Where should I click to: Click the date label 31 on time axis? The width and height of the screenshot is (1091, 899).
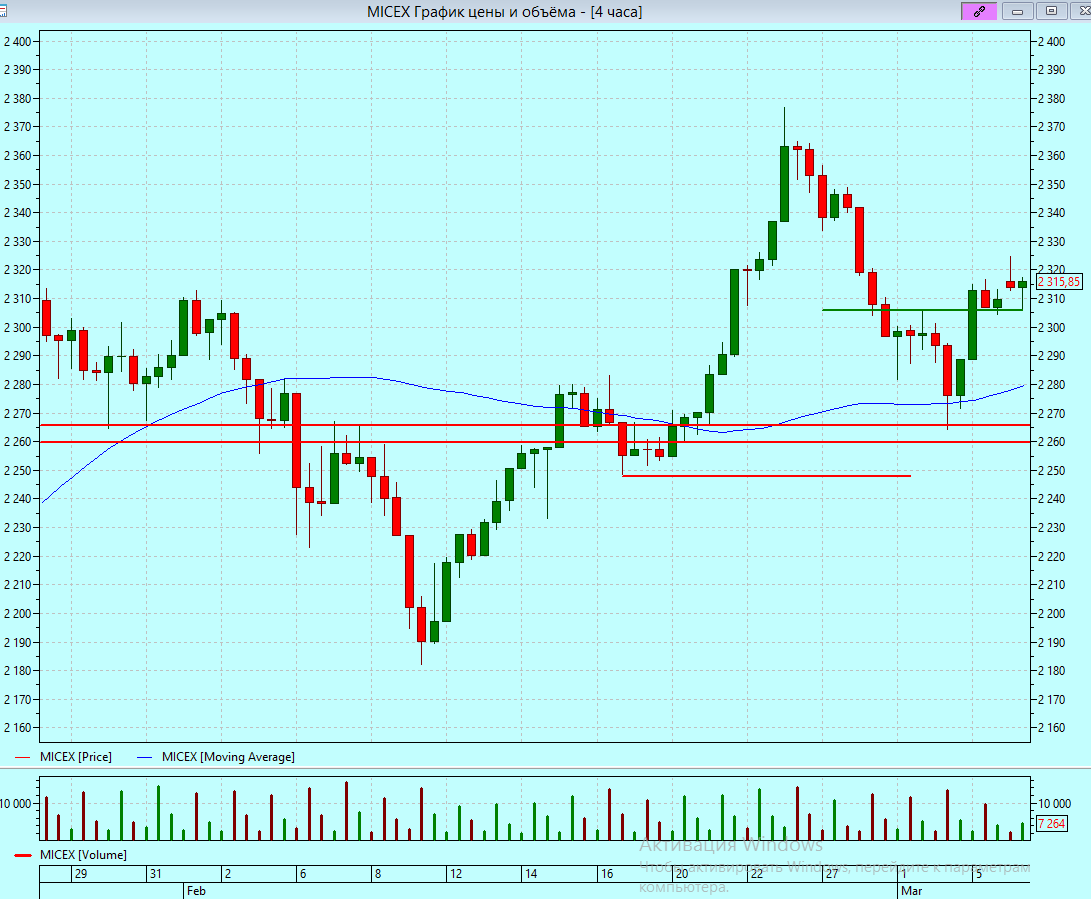tap(155, 874)
